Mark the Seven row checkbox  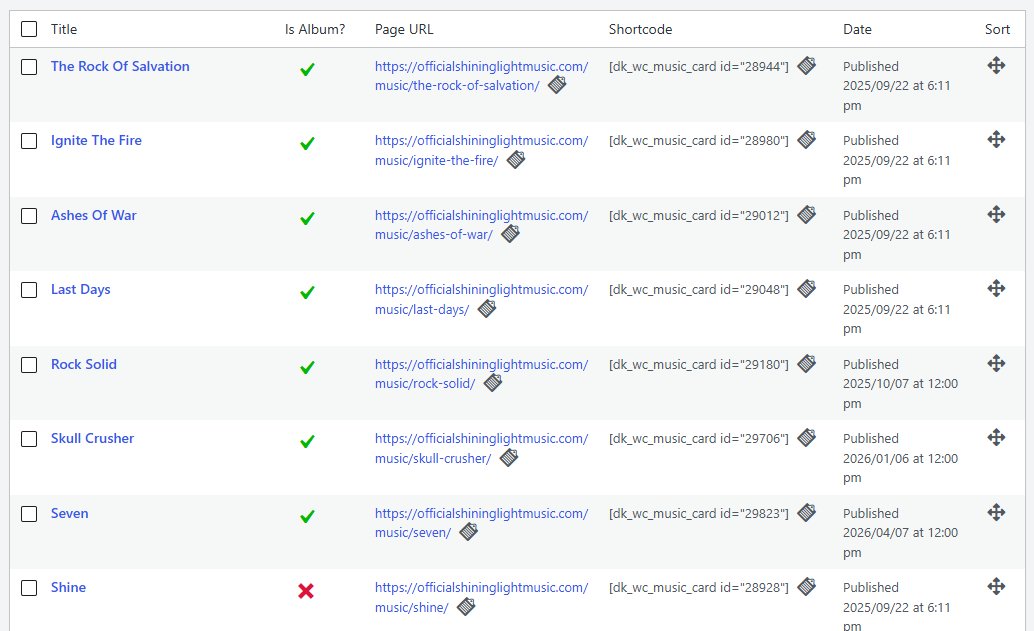[29, 514]
